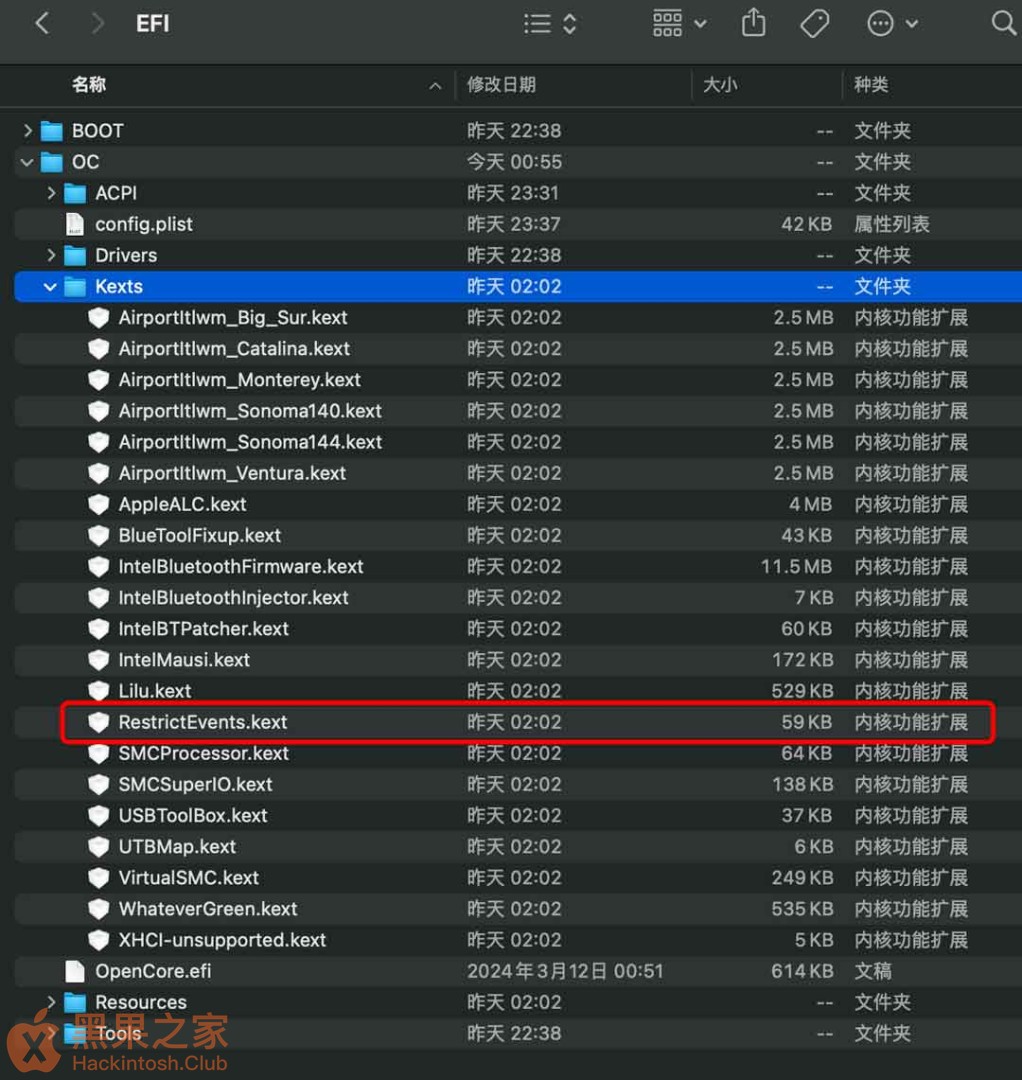Click the SMCProcessor.kext file name
The height and width of the screenshot is (1080, 1022).
[203, 754]
